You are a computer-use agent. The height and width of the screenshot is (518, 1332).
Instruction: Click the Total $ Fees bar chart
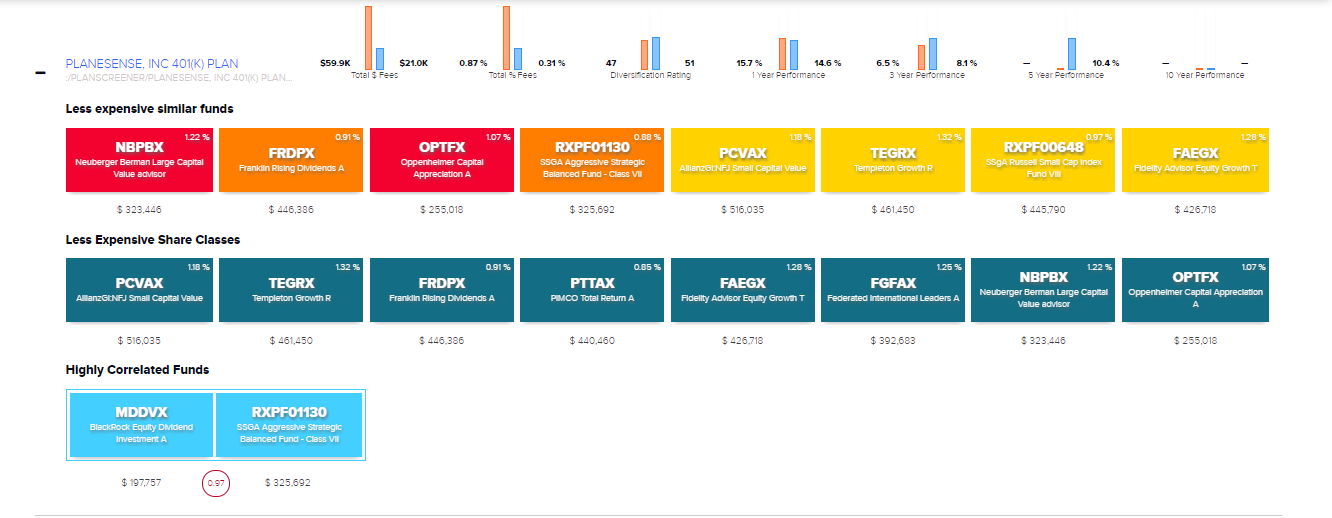coord(374,40)
